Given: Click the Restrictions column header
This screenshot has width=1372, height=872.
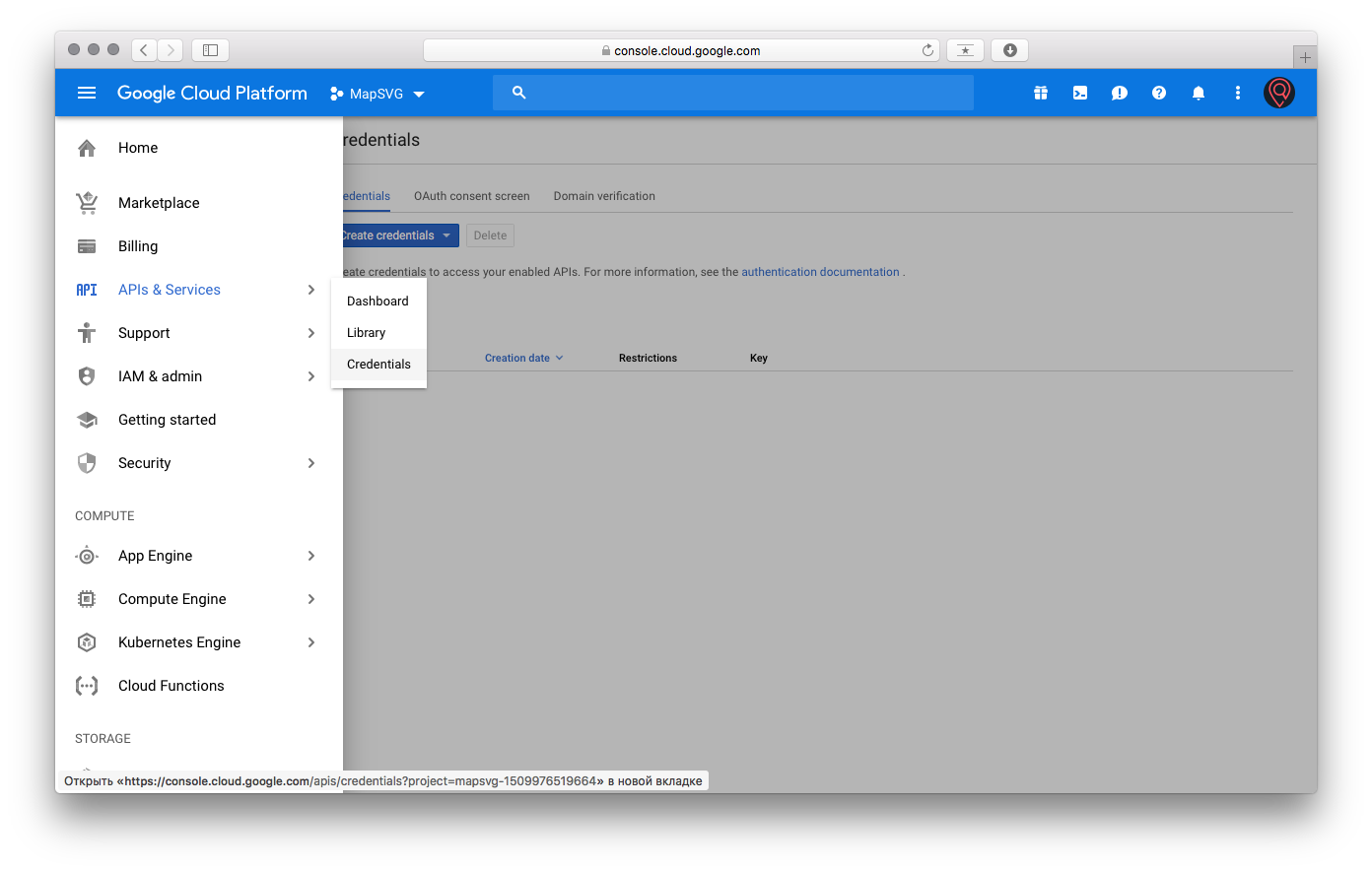Looking at the screenshot, I should (x=648, y=358).
